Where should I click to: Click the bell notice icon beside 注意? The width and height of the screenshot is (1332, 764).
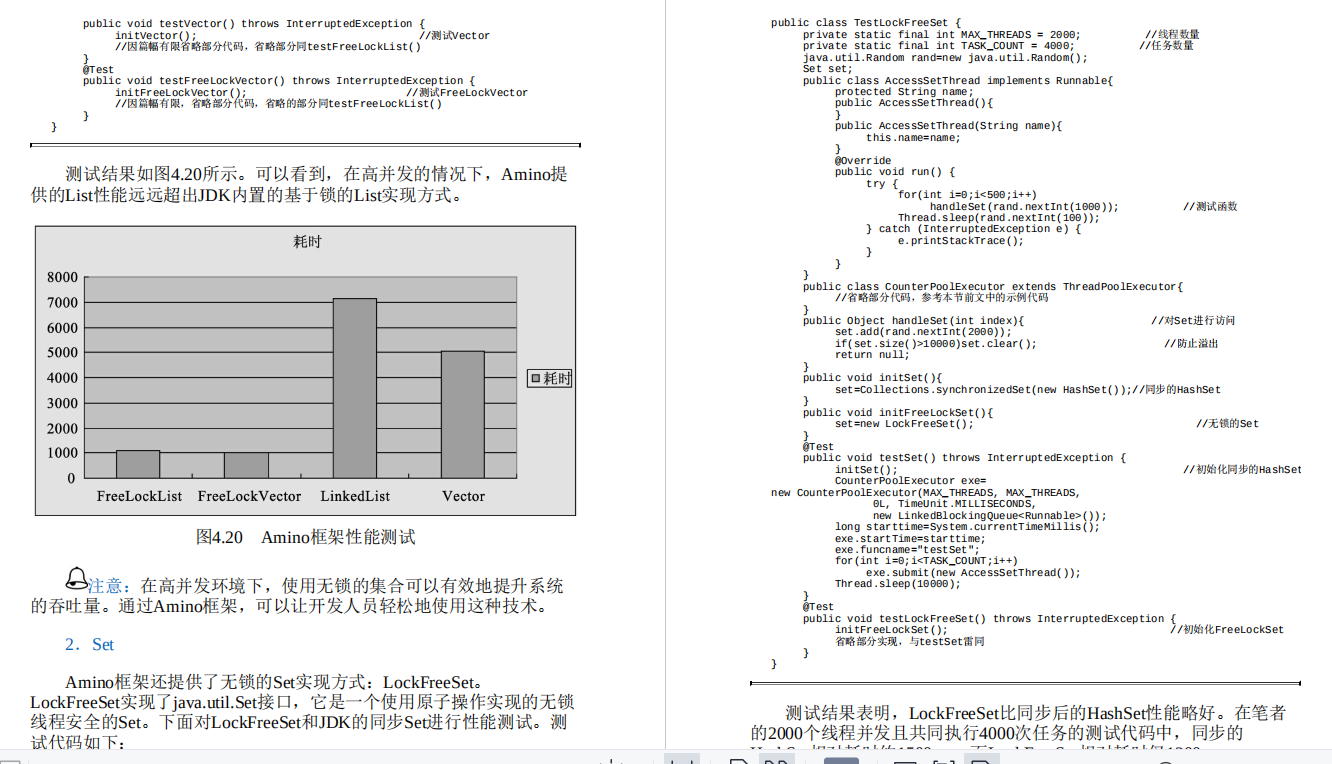click(x=76, y=578)
